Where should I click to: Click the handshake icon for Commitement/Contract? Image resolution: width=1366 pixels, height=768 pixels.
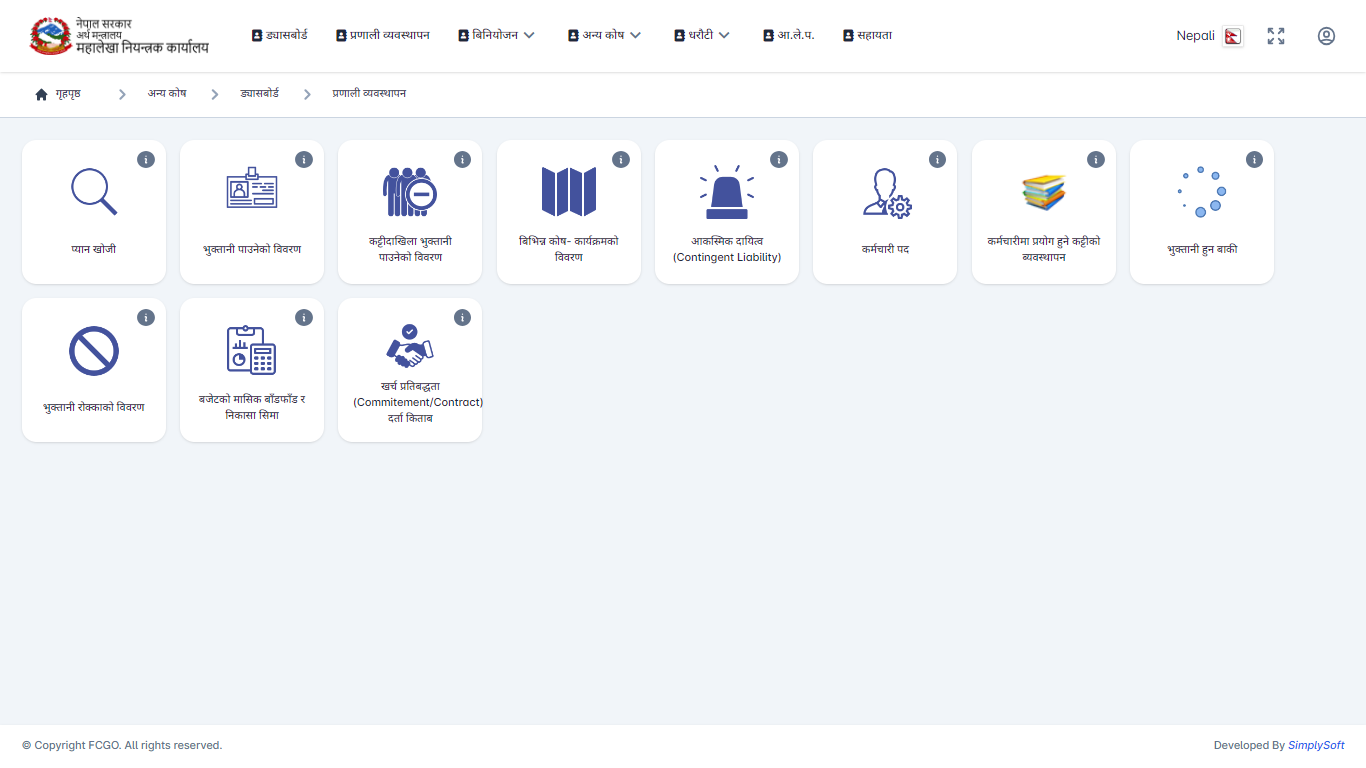pyautogui.click(x=410, y=345)
